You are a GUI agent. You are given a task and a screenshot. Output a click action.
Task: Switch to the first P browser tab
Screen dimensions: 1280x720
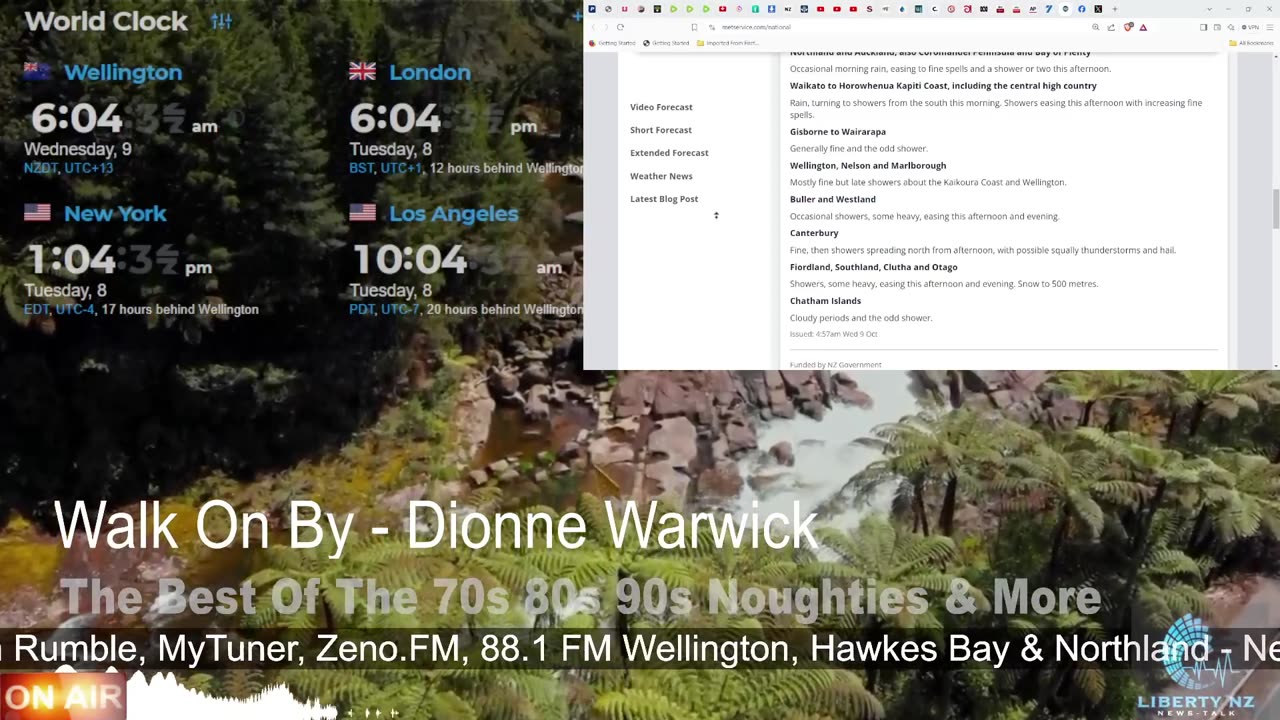591,9
